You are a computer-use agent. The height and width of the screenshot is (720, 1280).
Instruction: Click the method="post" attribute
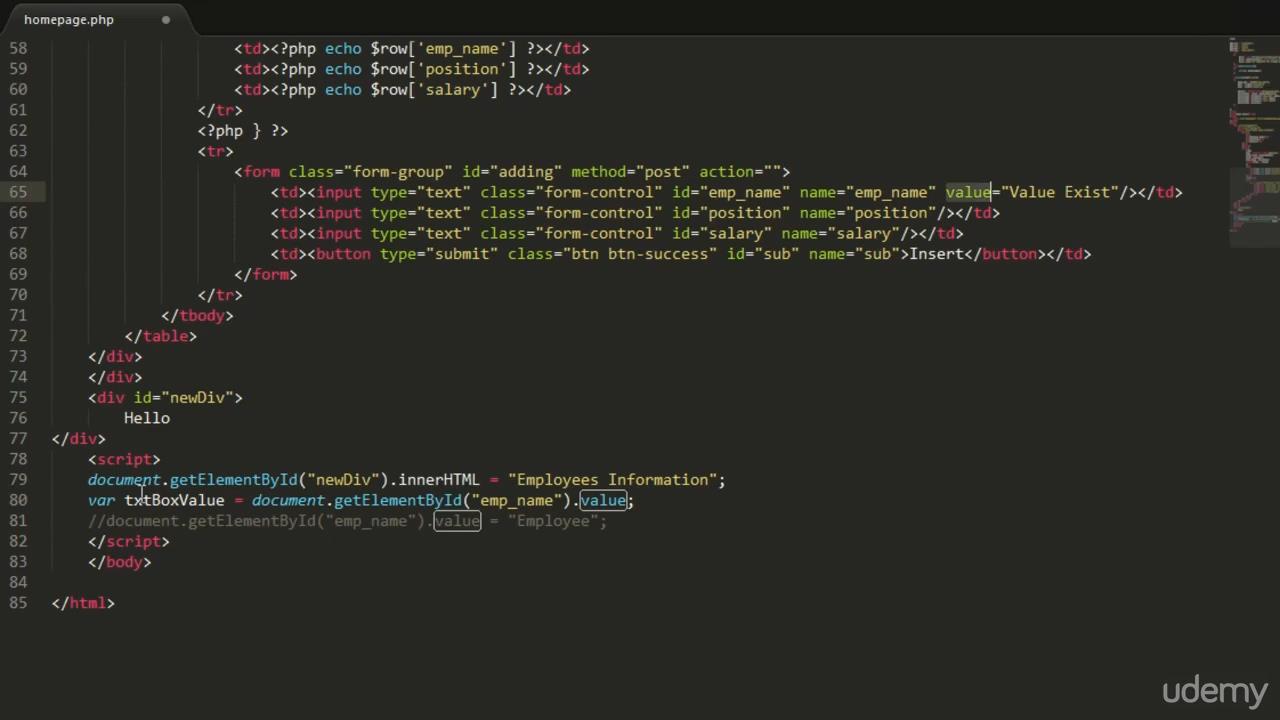click(x=630, y=172)
